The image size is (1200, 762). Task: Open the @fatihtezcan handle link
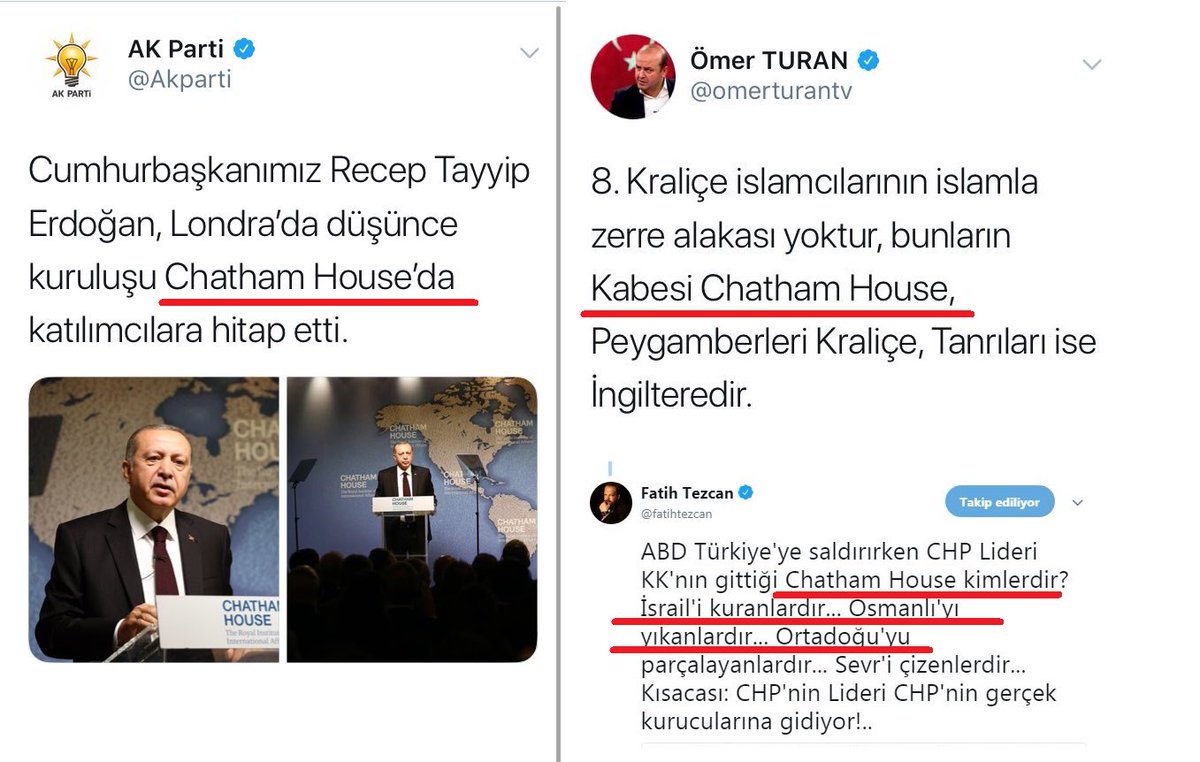(x=676, y=513)
